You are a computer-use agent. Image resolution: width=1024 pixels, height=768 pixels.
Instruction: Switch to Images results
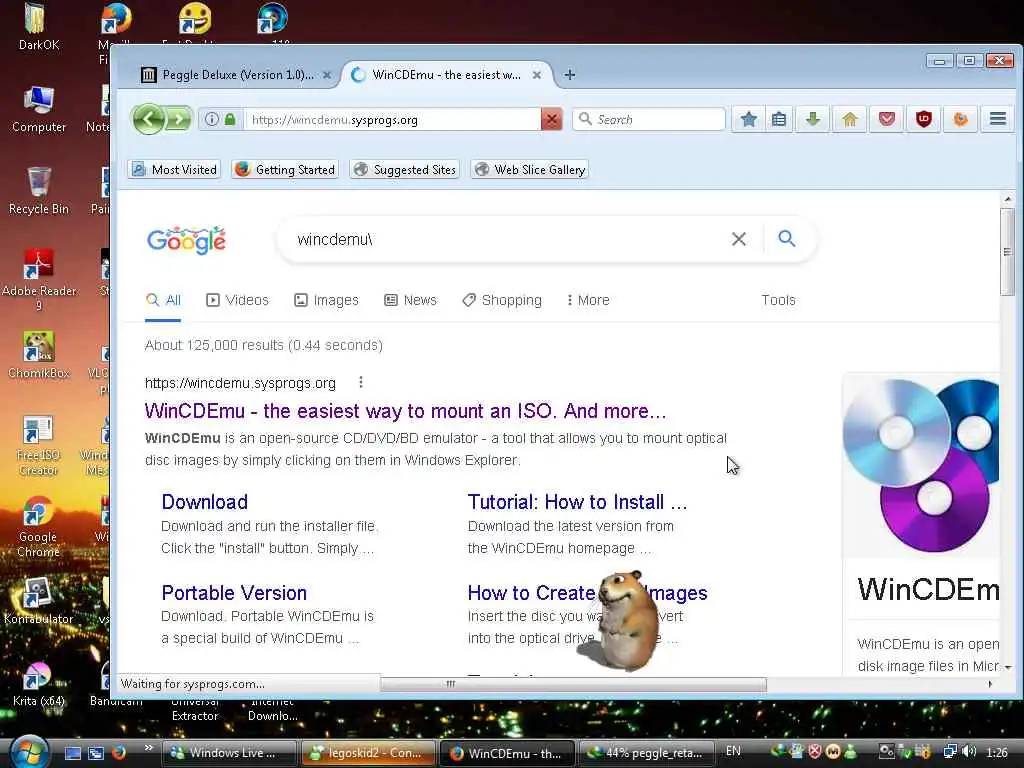(327, 300)
